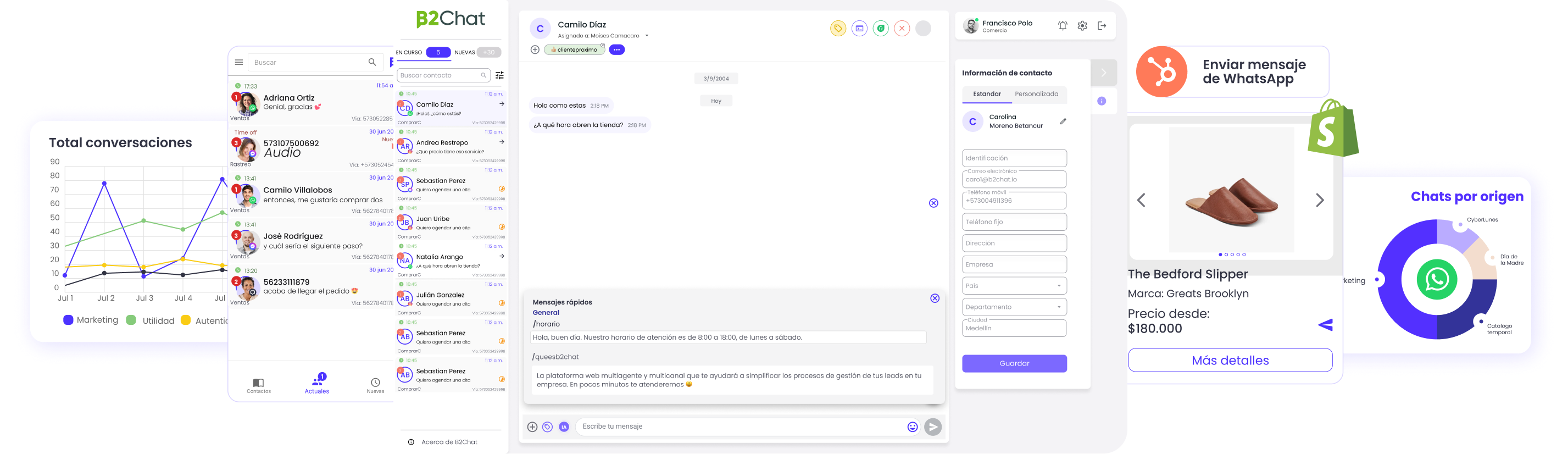This screenshot has height=454, width=1568.
Task: Click the Escribe tu mensaje field
Action: (x=739, y=427)
